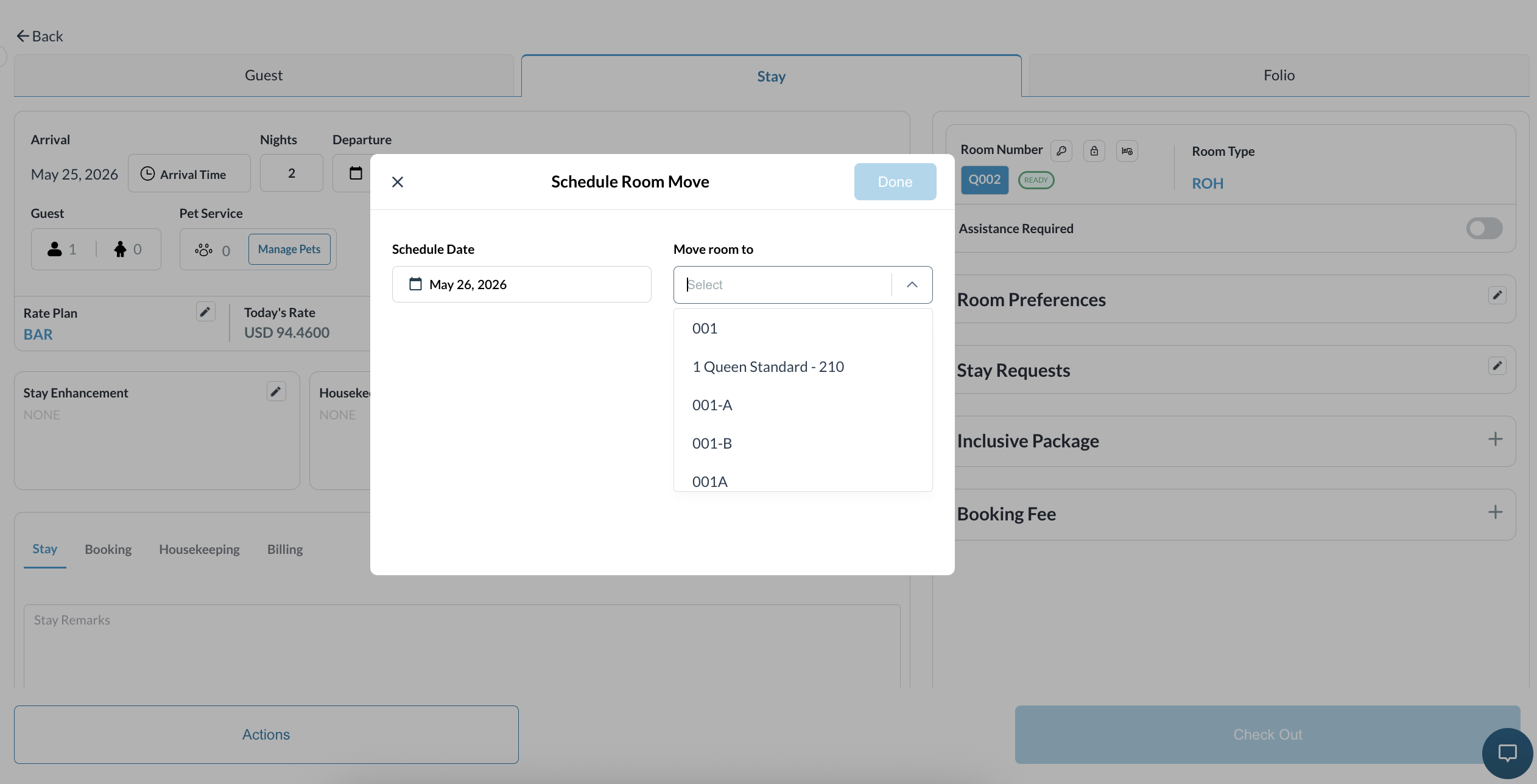The image size is (1537, 784).
Task: Toggle Assistance Required switch
Action: pyautogui.click(x=1484, y=228)
